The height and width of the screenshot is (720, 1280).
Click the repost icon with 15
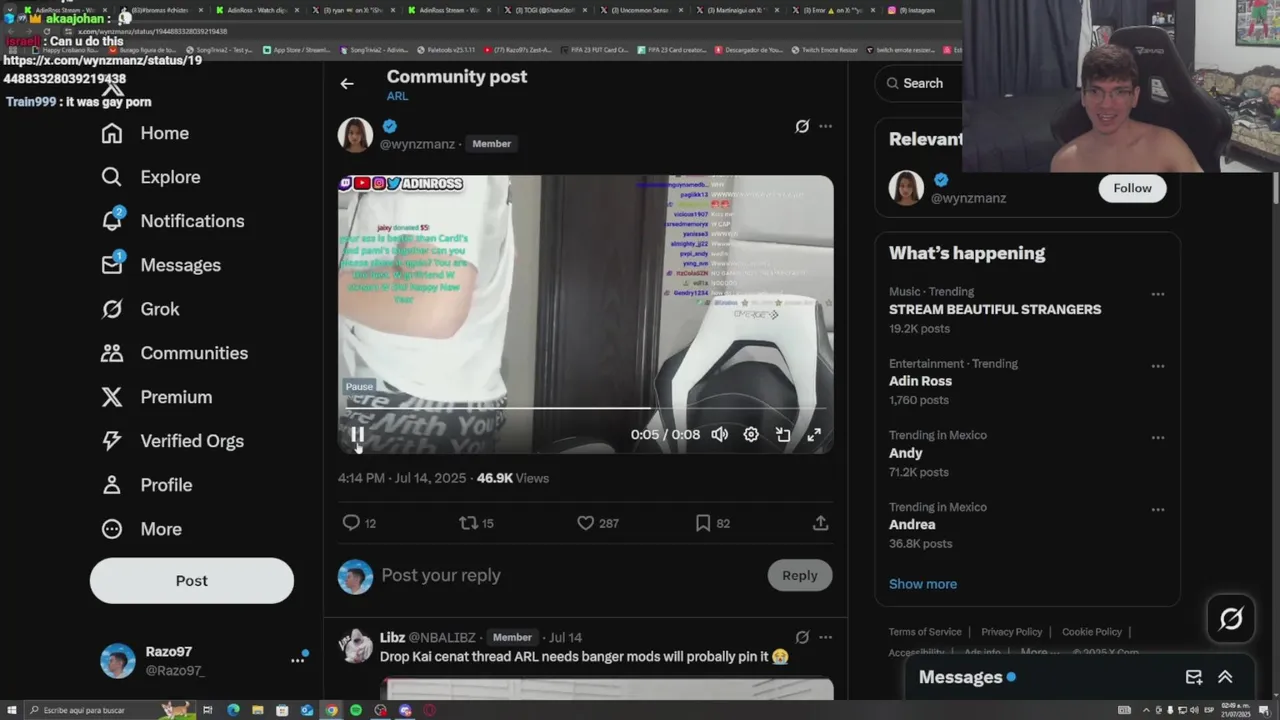tap(468, 523)
